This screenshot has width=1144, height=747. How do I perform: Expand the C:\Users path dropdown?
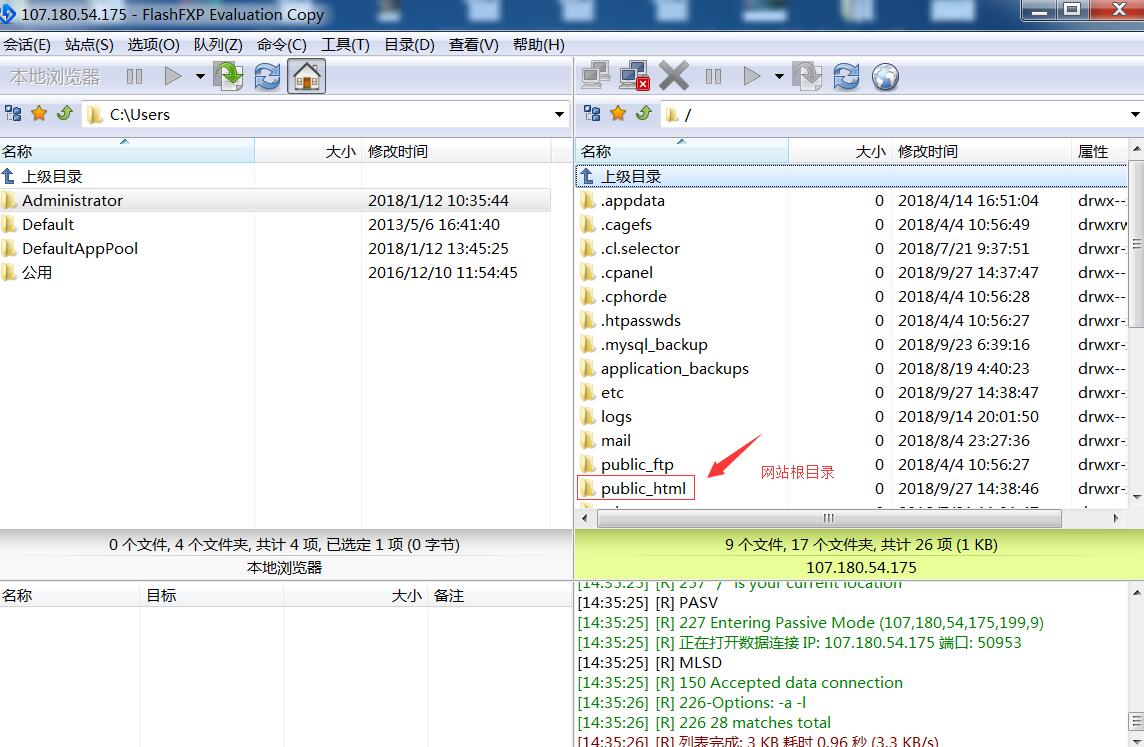coord(559,115)
